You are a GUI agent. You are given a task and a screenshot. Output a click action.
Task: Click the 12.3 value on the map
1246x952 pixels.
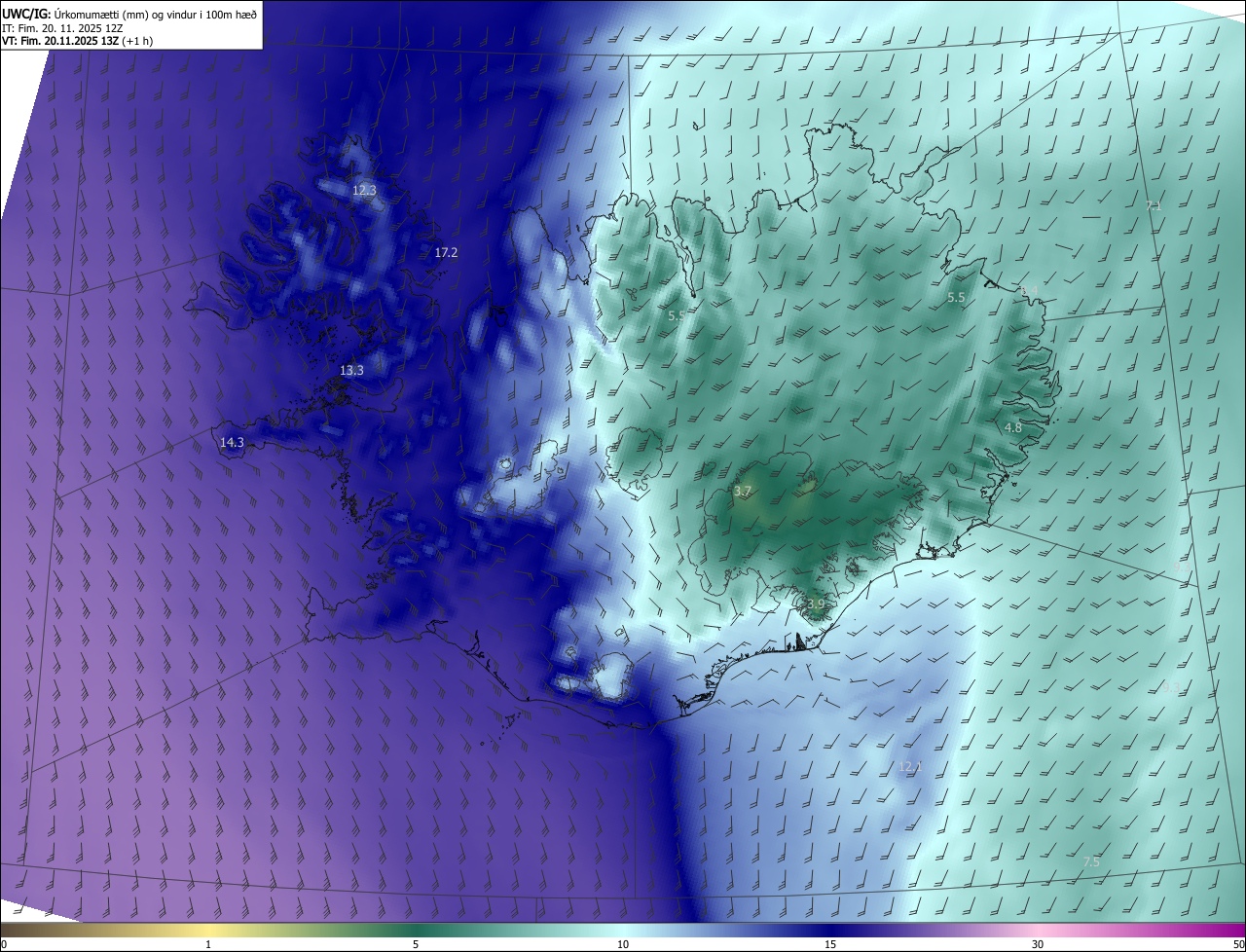(x=364, y=191)
